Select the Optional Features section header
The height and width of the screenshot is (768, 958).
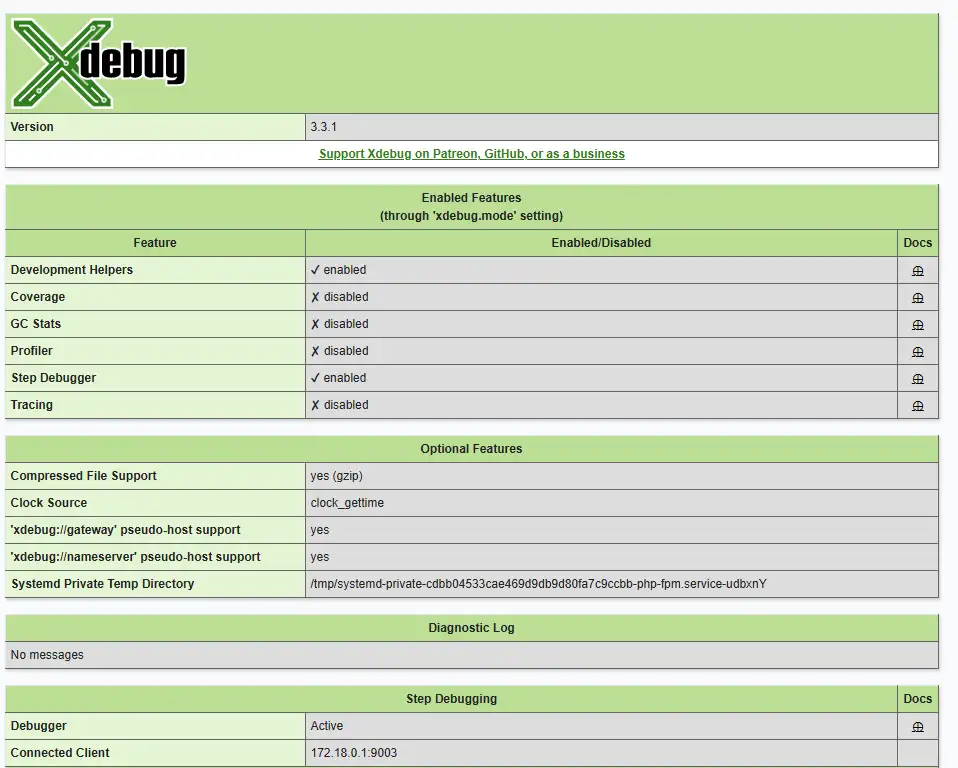tap(471, 449)
